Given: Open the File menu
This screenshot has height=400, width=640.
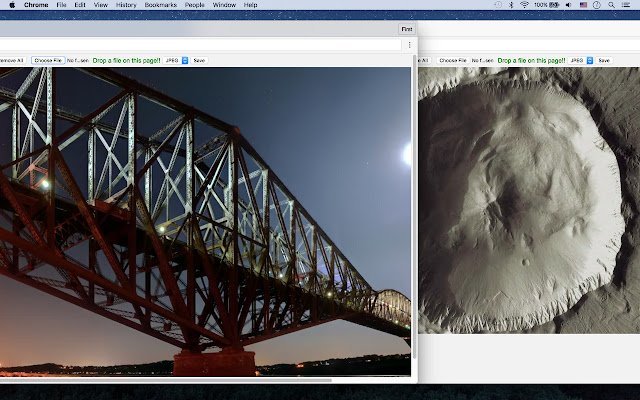Looking at the screenshot, I should pos(61,5).
